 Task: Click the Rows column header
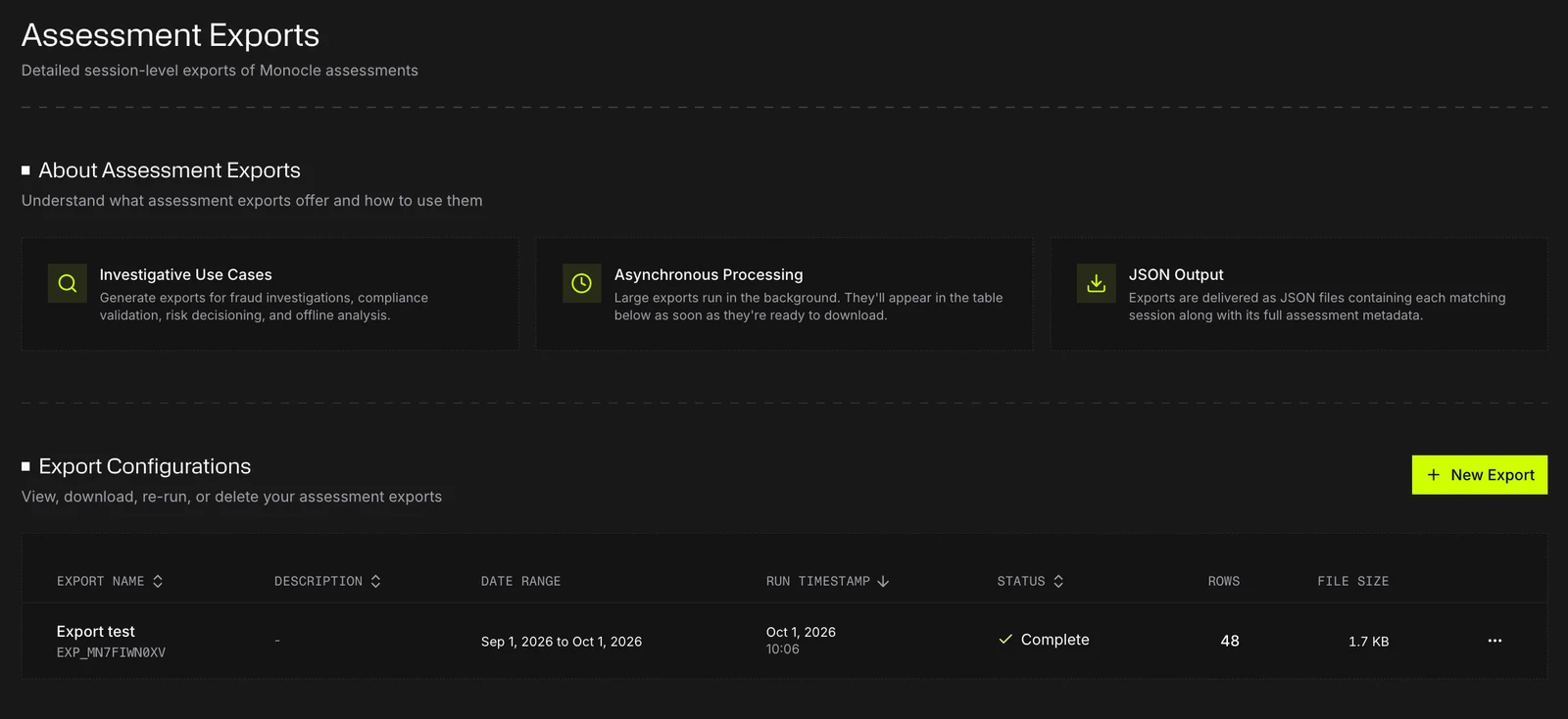click(x=1223, y=582)
